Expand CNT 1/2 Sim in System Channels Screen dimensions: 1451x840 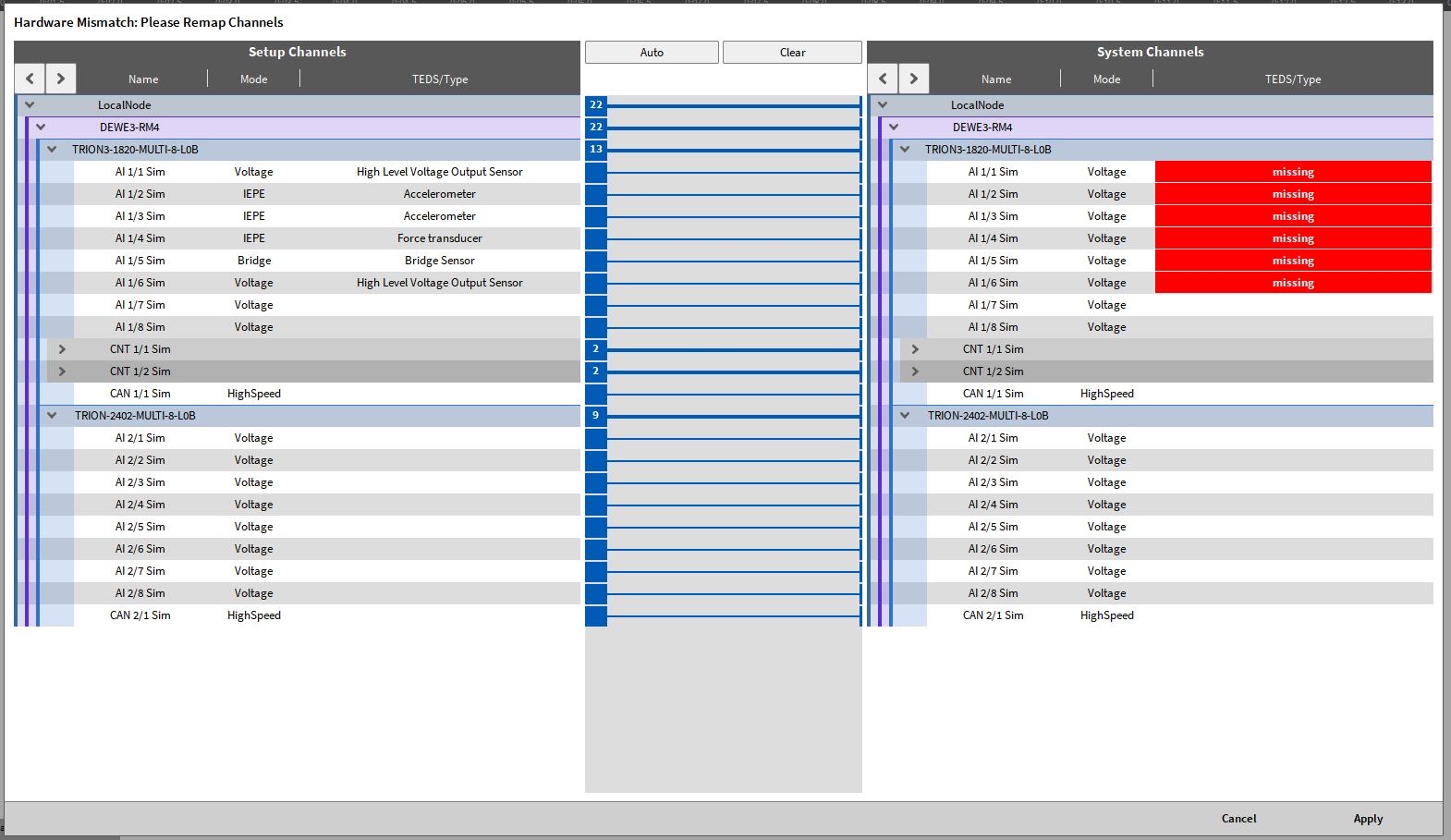click(x=915, y=371)
